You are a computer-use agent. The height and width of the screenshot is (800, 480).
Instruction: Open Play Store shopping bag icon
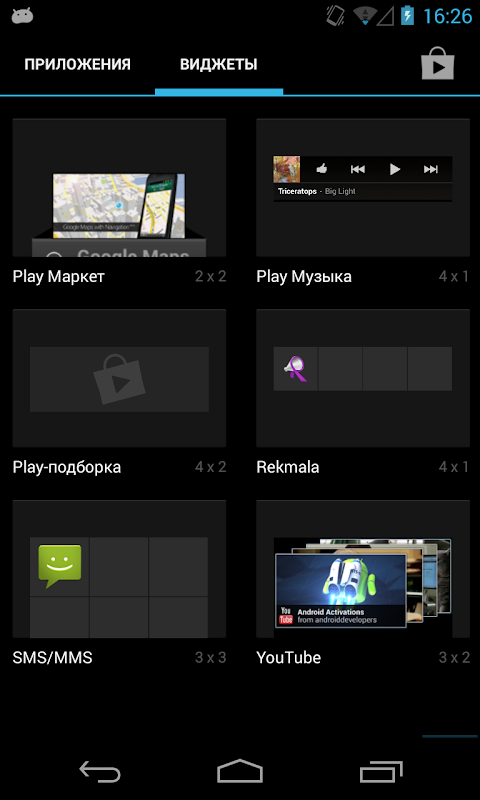tap(437, 63)
